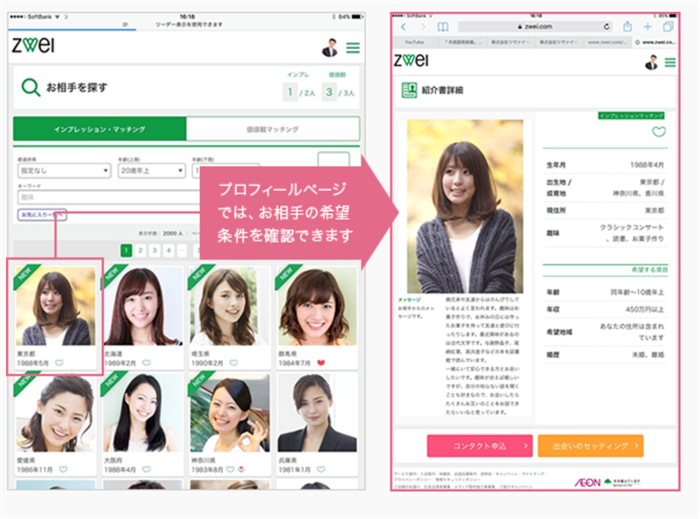Open hamburger menu in right profile page
Viewport: 700px width, 519px height.
coord(670,62)
